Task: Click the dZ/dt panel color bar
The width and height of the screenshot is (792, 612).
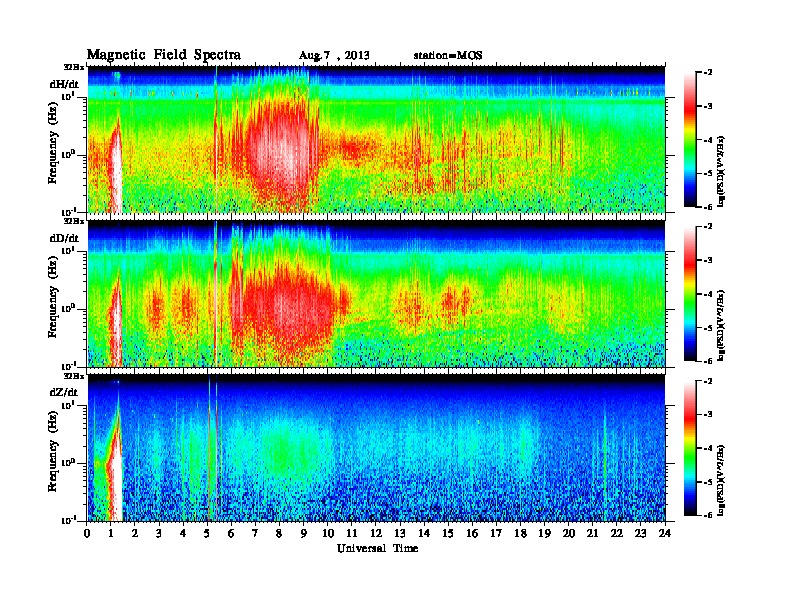Action: [690, 448]
